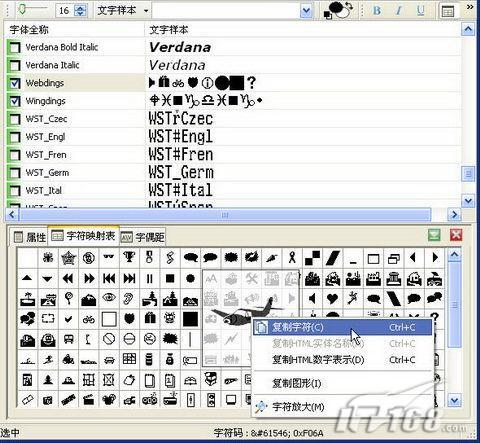
Task: Open the sample text combo box arrow
Action: click(x=306, y=11)
